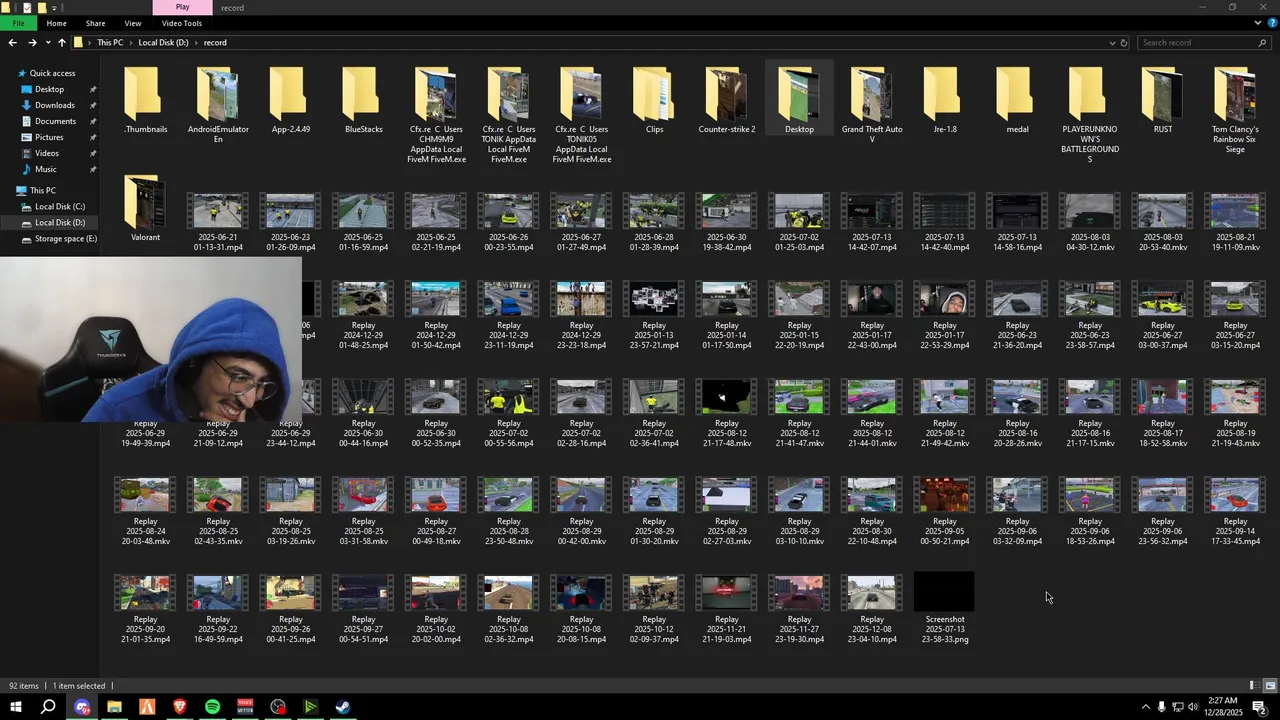Open the .Thumbnails folder

point(145,100)
